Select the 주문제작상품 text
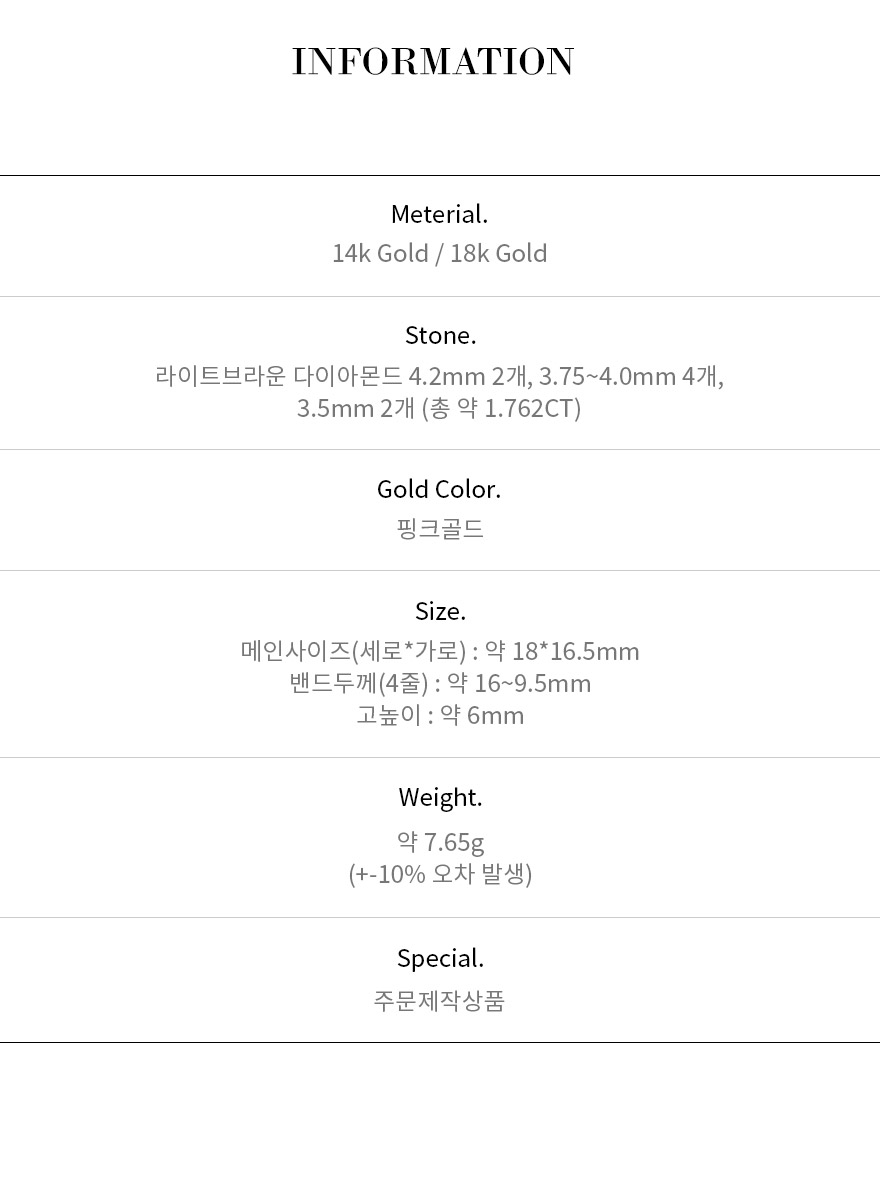Viewport: 880px width, 1193px height. (440, 1001)
